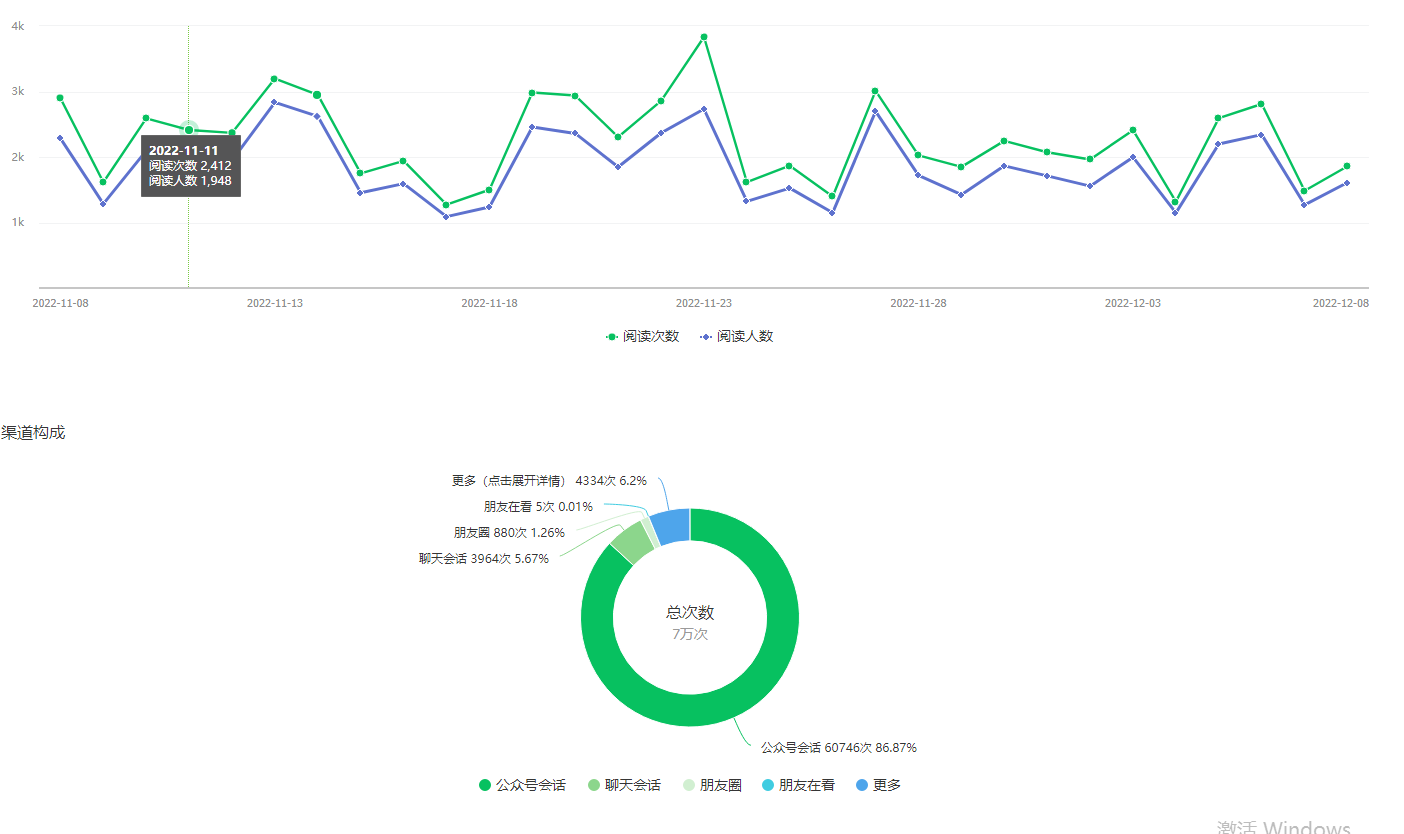Hide 朋友圈 series via legend
Viewport: 1404px width, 834px height.
pos(712,785)
